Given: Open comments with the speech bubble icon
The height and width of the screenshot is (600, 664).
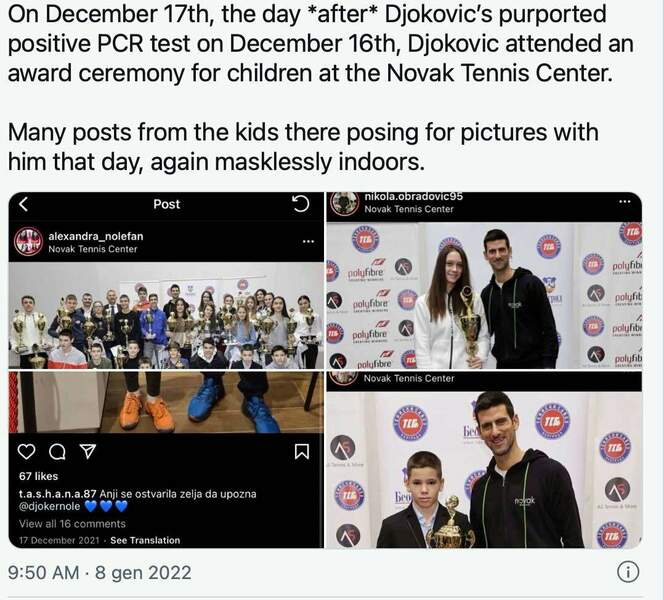Looking at the screenshot, I should point(57,452).
